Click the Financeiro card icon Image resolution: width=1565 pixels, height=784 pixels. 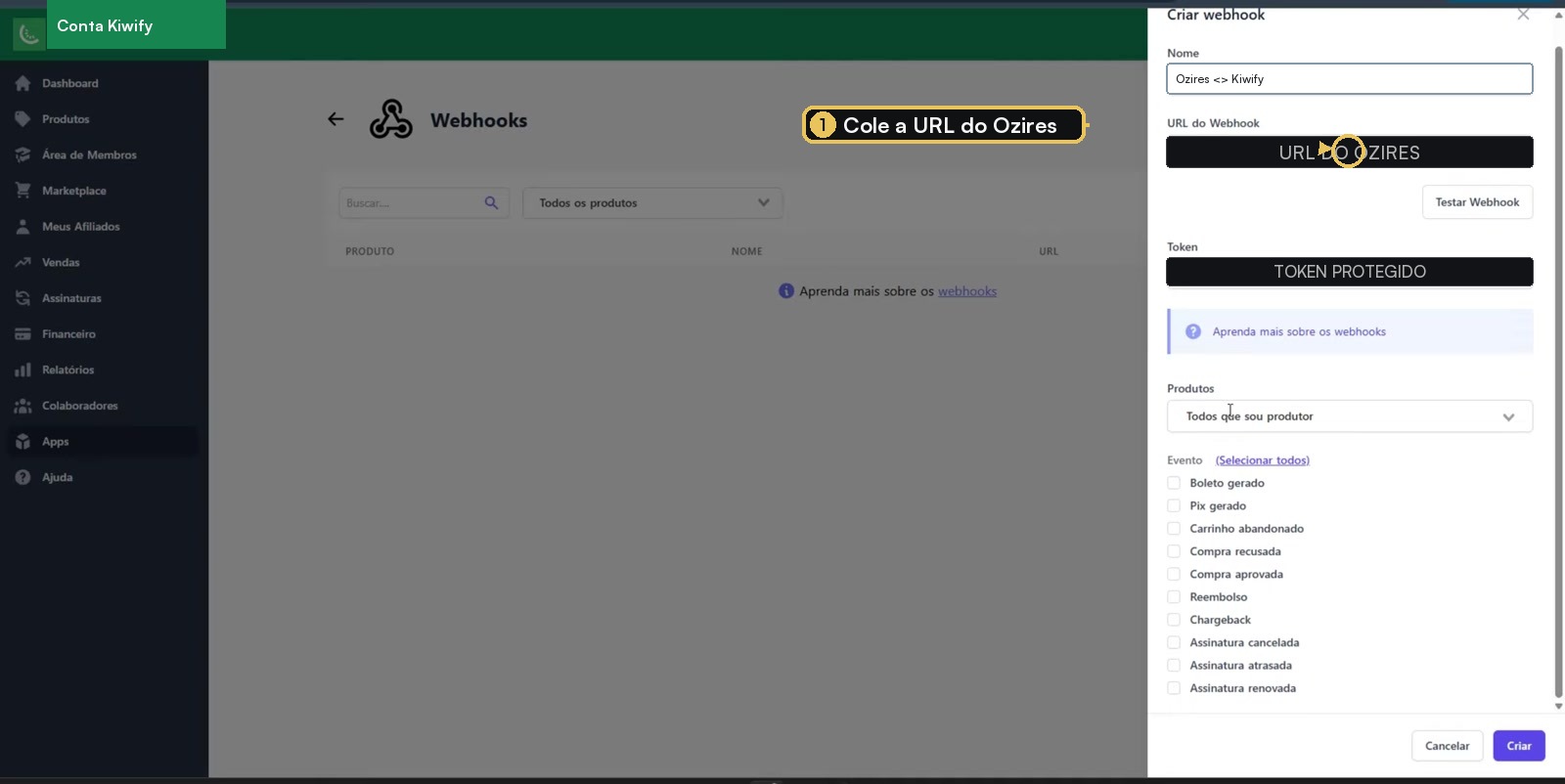click(x=22, y=334)
